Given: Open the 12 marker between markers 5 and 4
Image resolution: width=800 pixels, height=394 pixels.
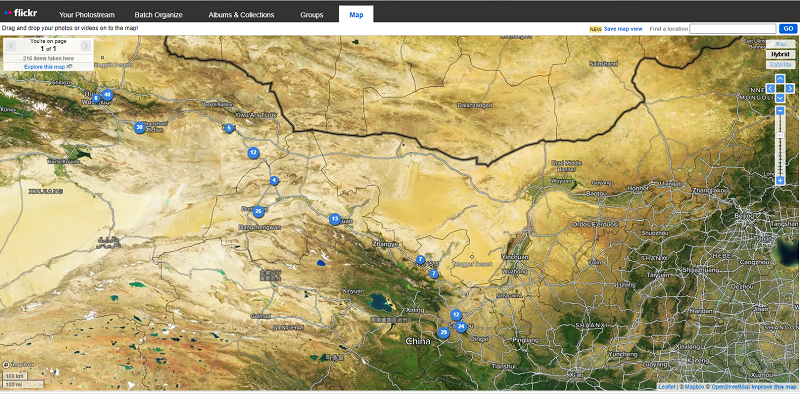Looking at the screenshot, I should pos(253,153).
